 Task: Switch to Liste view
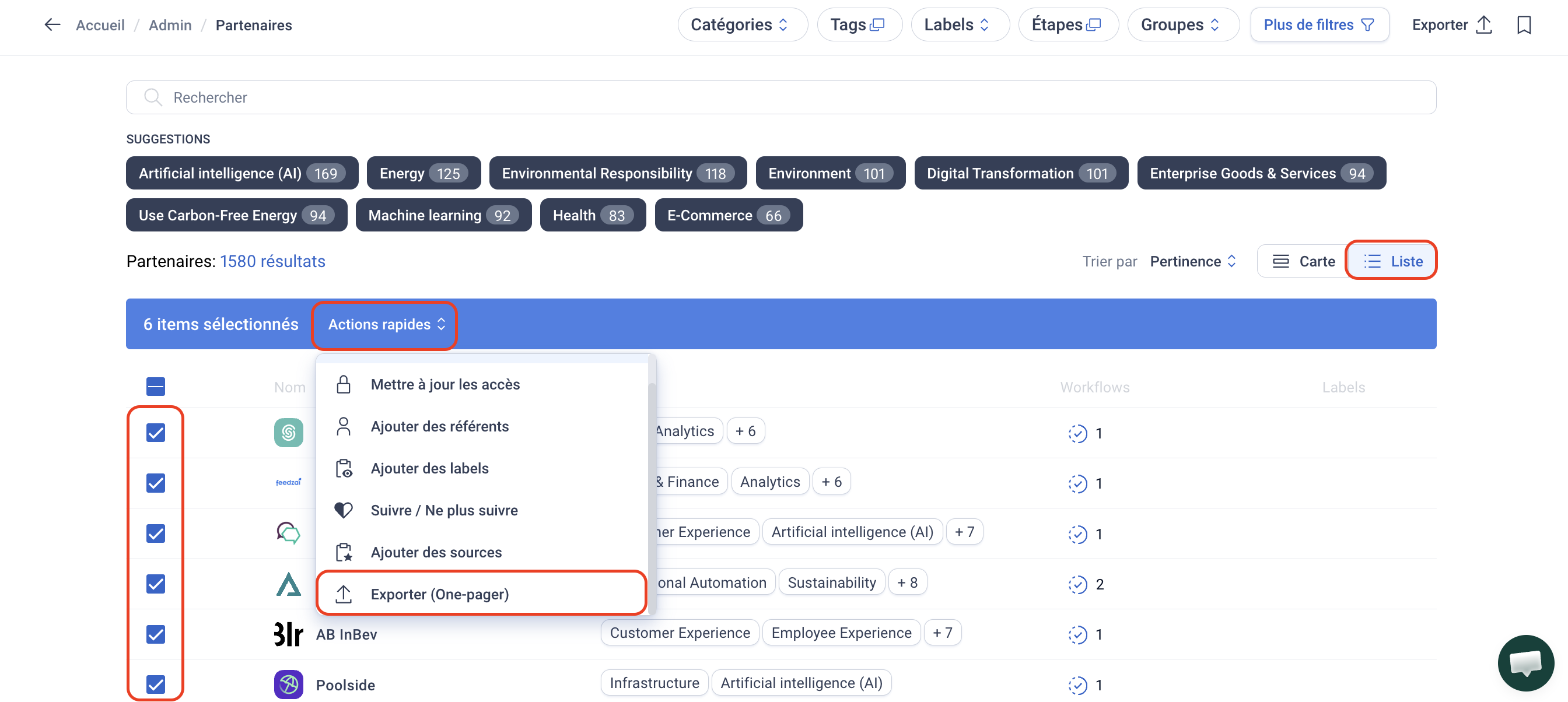pyautogui.click(x=1392, y=262)
